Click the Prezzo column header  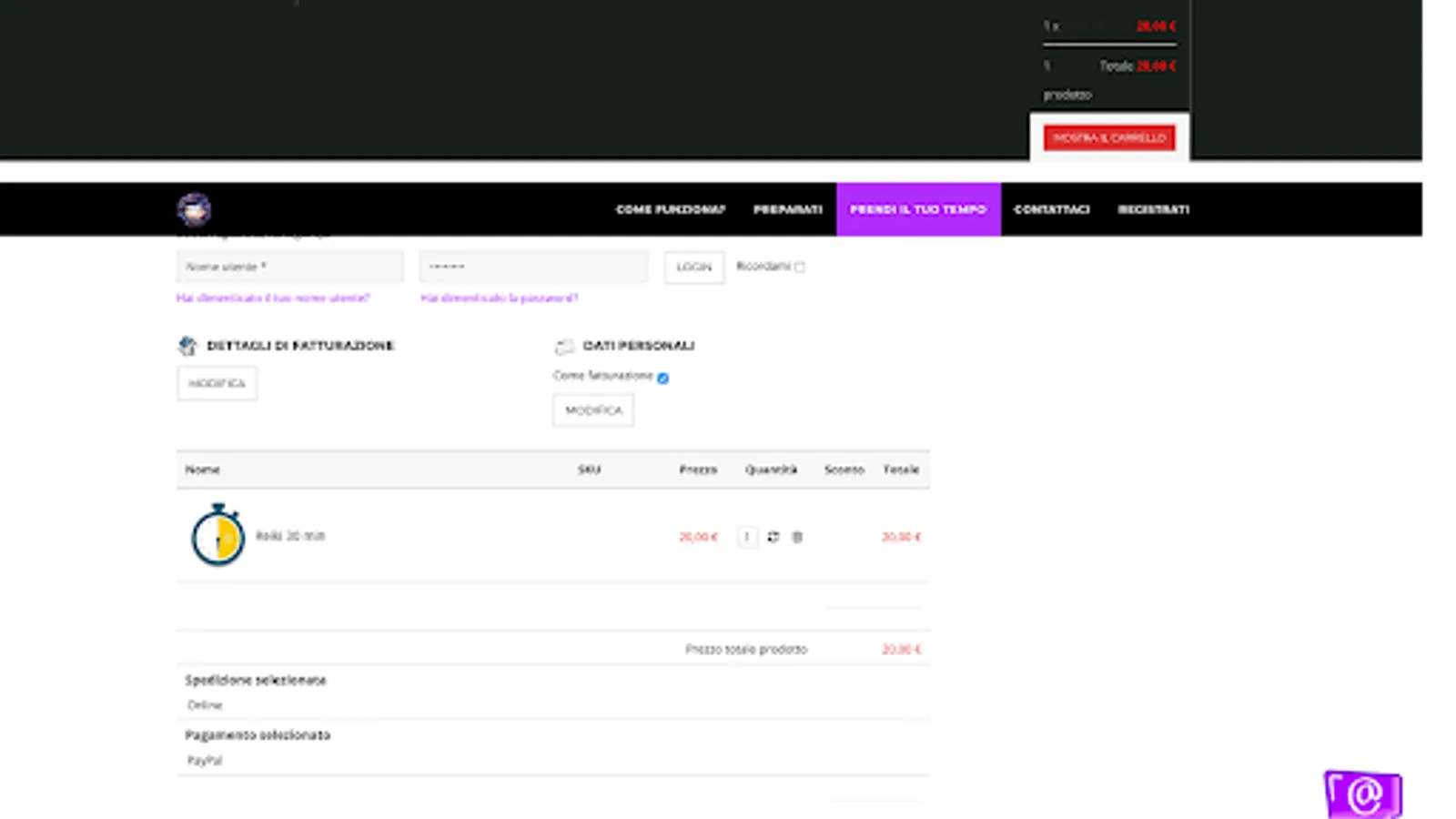pyautogui.click(x=698, y=470)
